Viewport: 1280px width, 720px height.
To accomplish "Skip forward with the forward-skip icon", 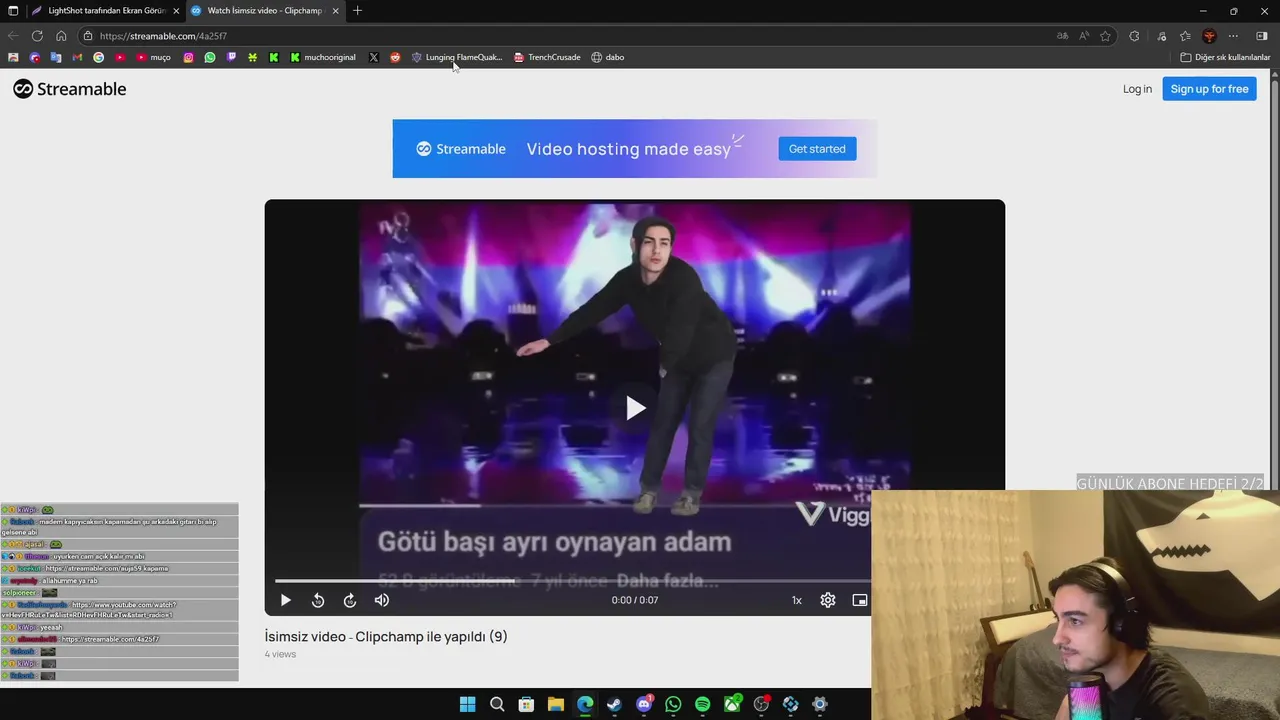I will pyautogui.click(x=350, y=600).
